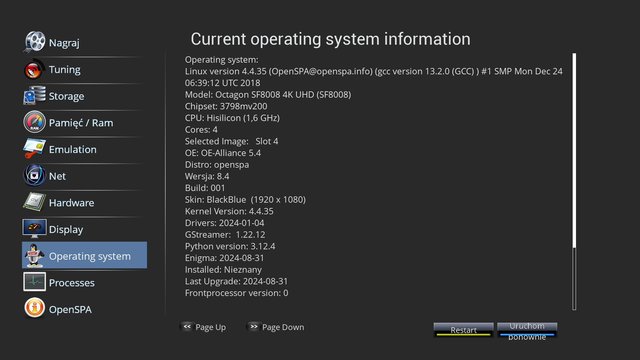The image size is (640, 360).
Task: Click the yellow Restart button
Action: pos(463,330)
